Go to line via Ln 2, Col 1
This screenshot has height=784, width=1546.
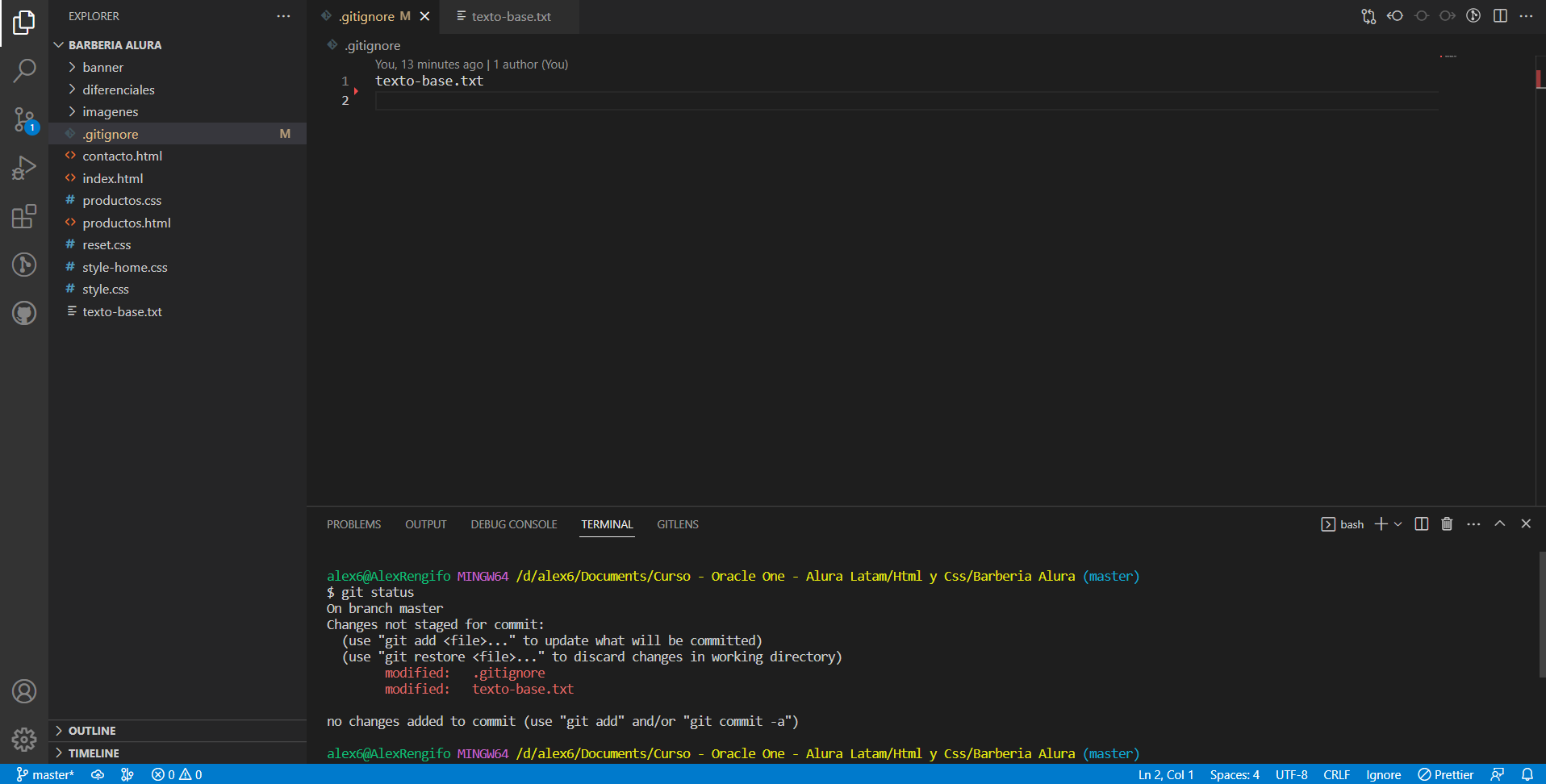point(1166,774)
